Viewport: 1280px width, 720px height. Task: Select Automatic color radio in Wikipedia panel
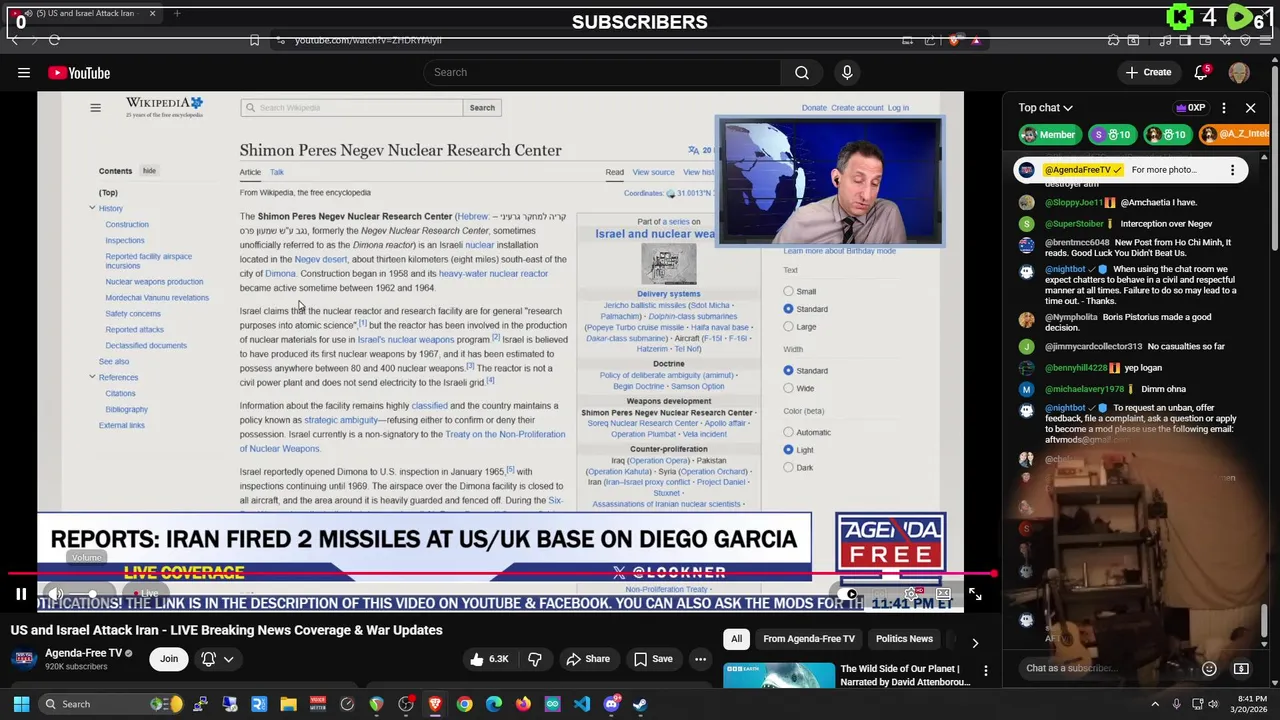coord(788,432)
